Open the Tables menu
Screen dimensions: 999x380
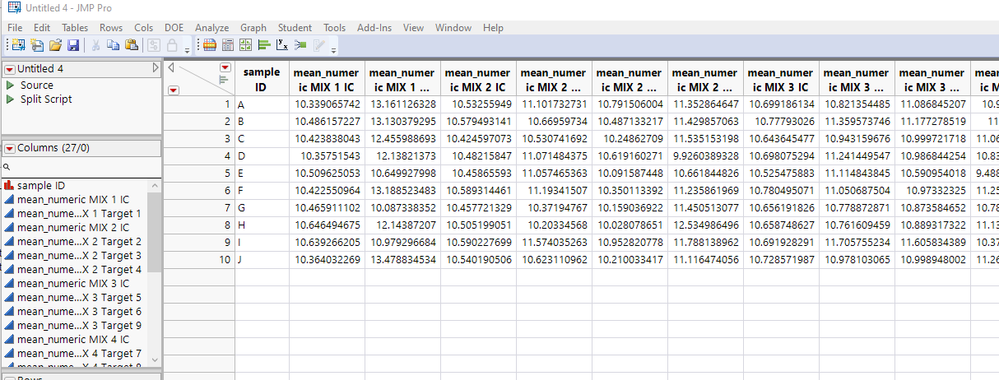coord(75,27)
